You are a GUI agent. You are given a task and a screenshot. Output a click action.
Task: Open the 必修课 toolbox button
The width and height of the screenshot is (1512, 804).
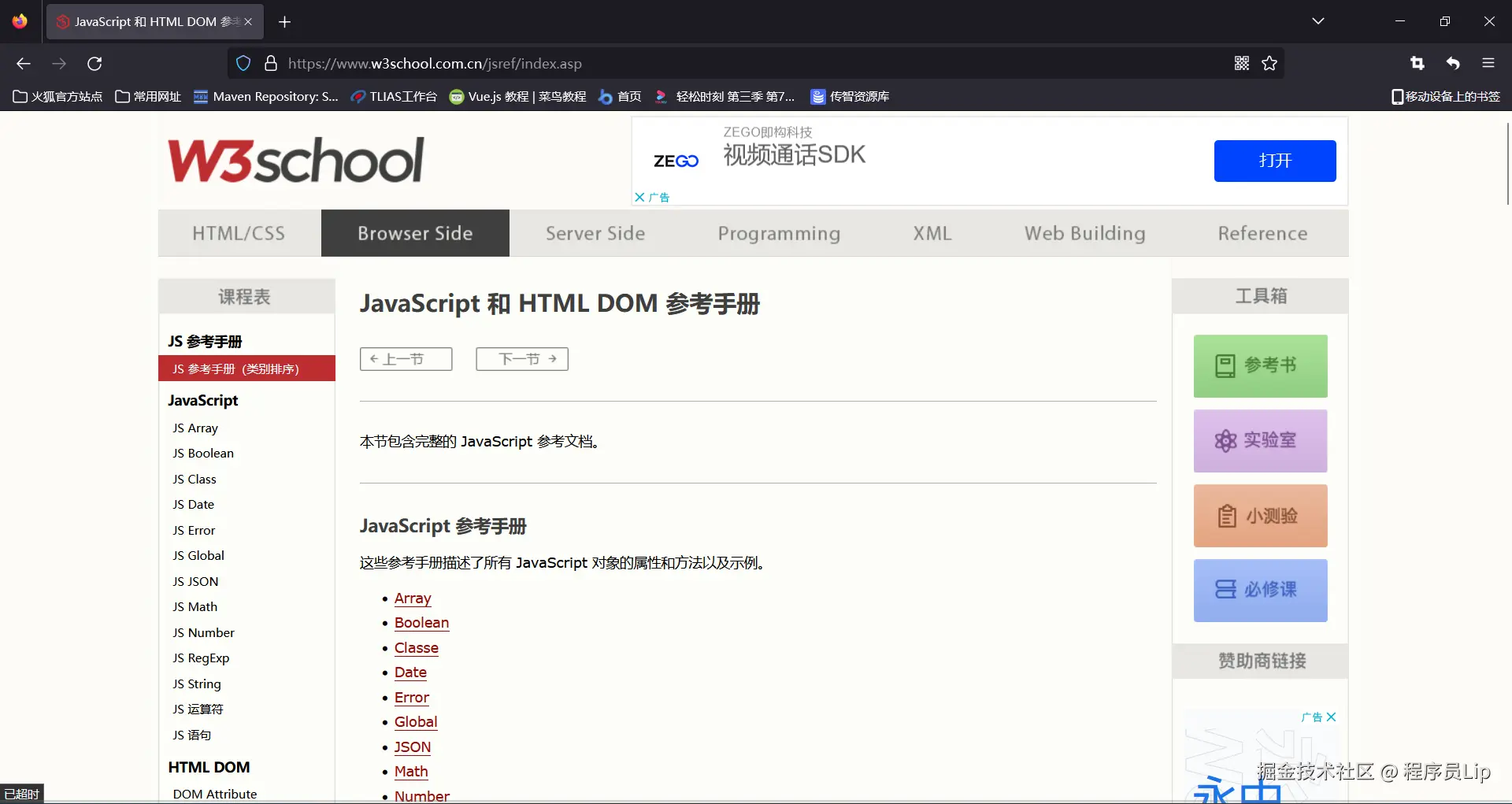(x=1260, y=591)
